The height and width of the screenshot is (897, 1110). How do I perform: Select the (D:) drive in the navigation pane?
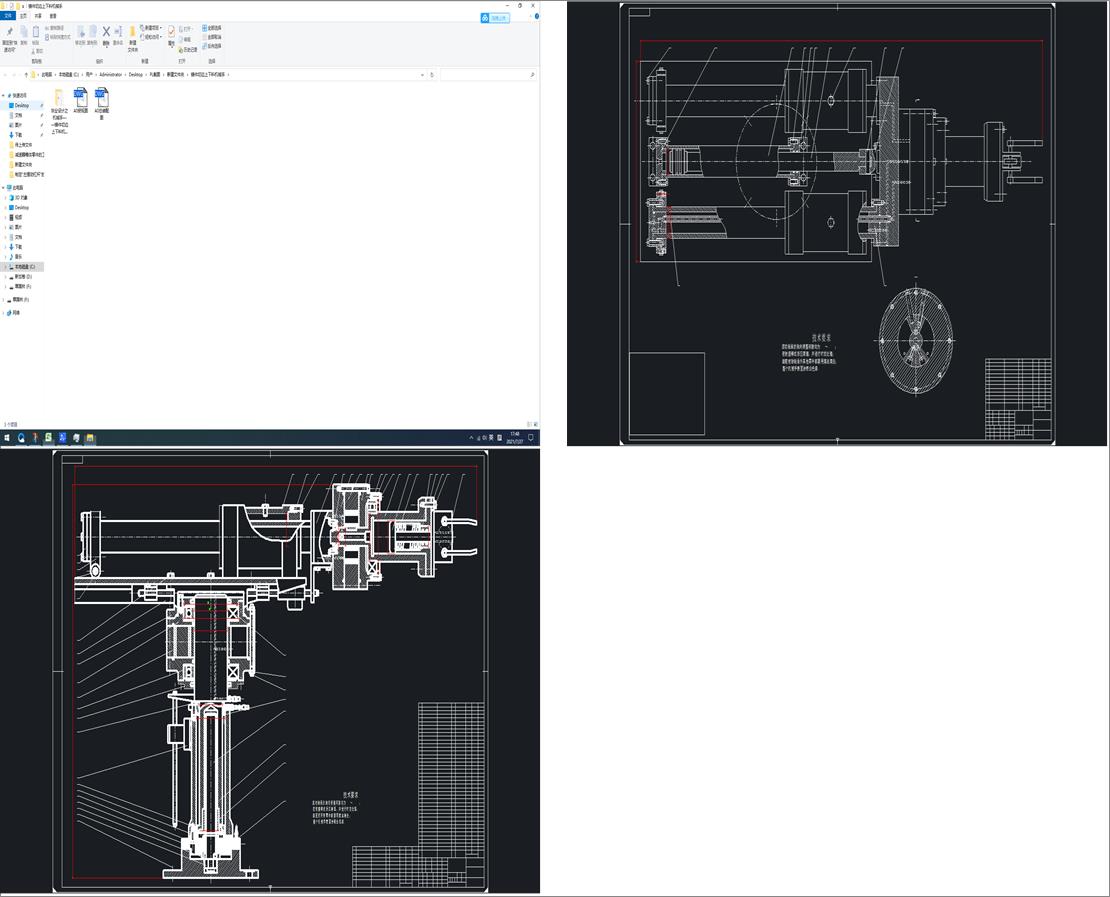21,277
